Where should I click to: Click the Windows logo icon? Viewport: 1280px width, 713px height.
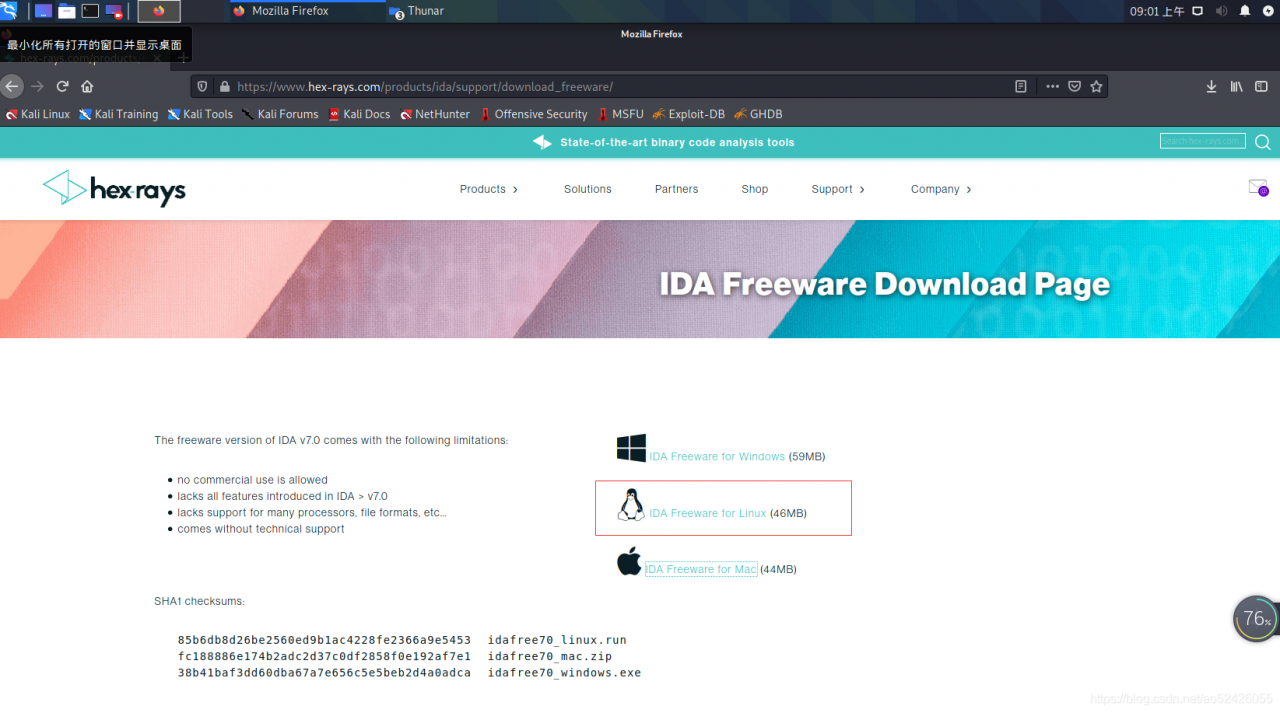[x=631, y=448]
